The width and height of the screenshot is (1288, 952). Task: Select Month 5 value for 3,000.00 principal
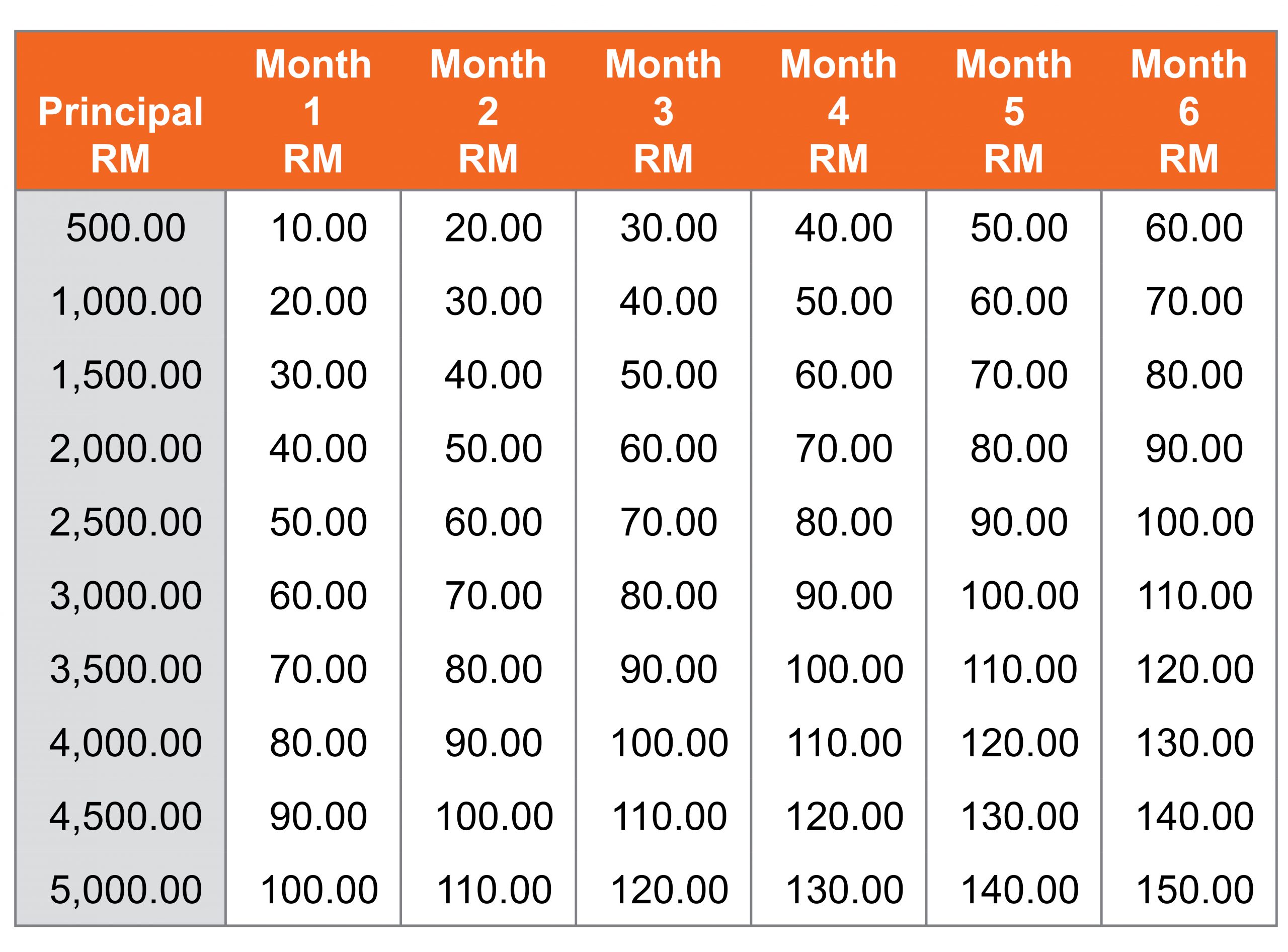(x=1019, y=595)
